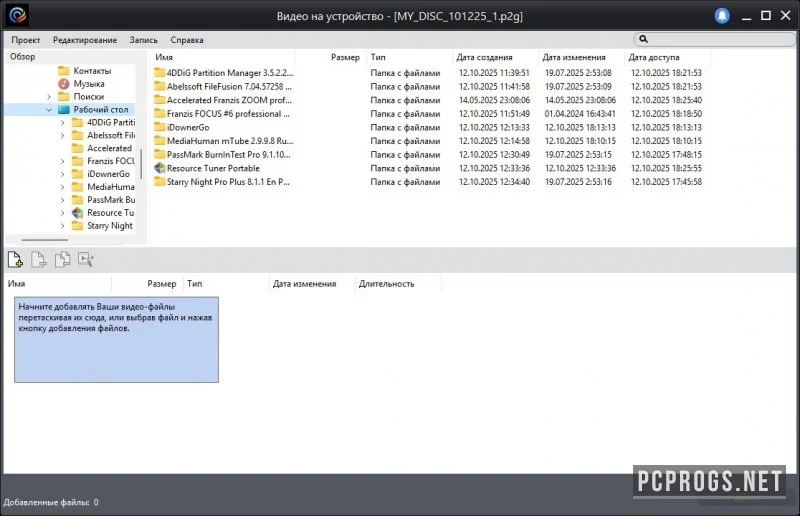
Task: Click the Accelerated folder icon in the tree
Action: [x=78, y=148]
